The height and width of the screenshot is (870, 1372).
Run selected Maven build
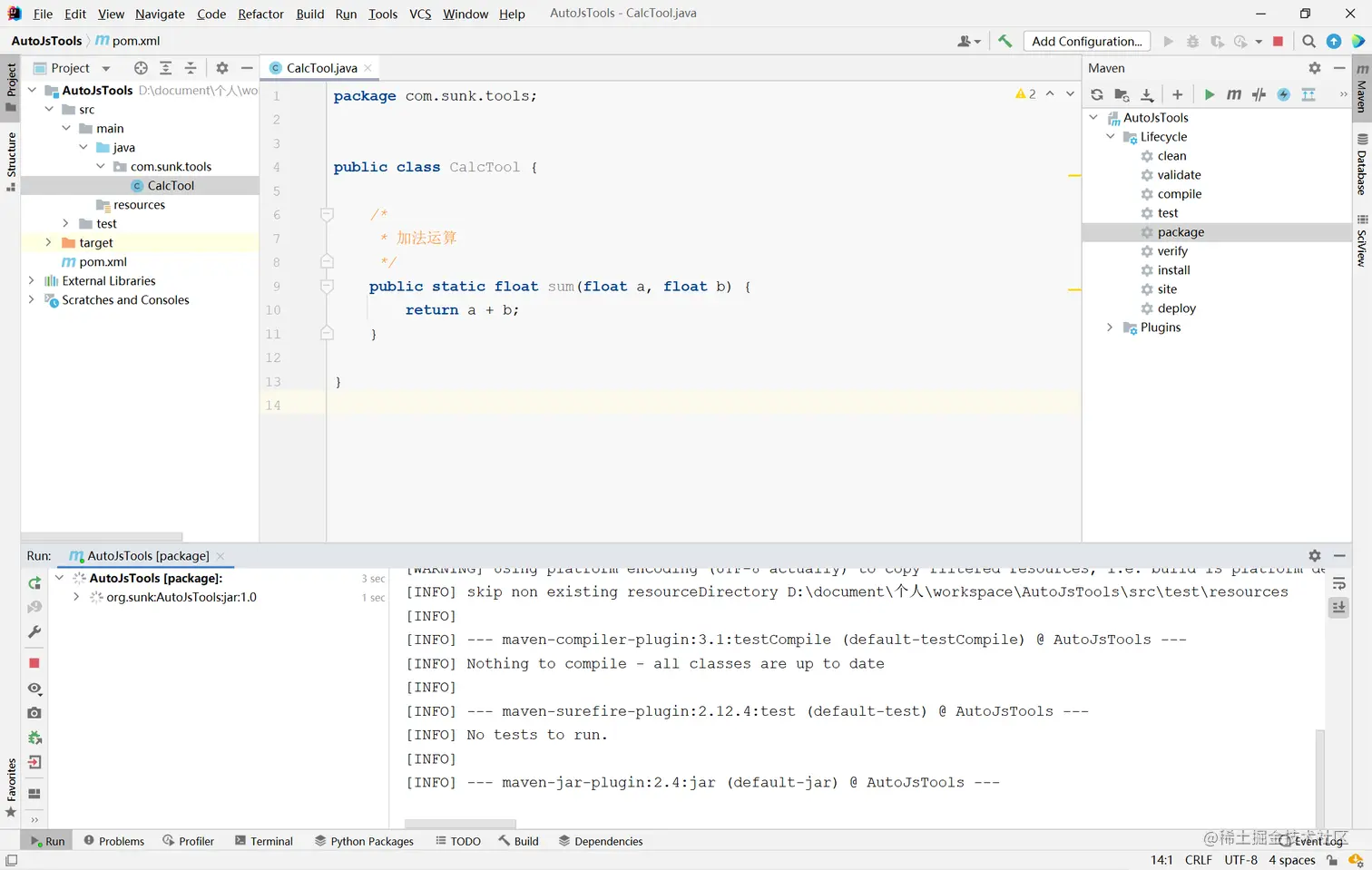[1209, 94]
